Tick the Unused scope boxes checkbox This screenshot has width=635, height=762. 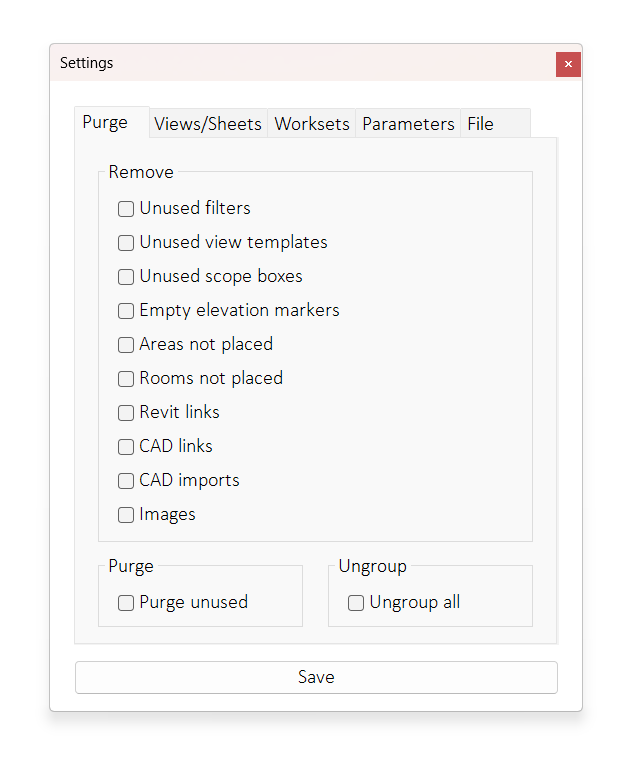pos(126,277)
